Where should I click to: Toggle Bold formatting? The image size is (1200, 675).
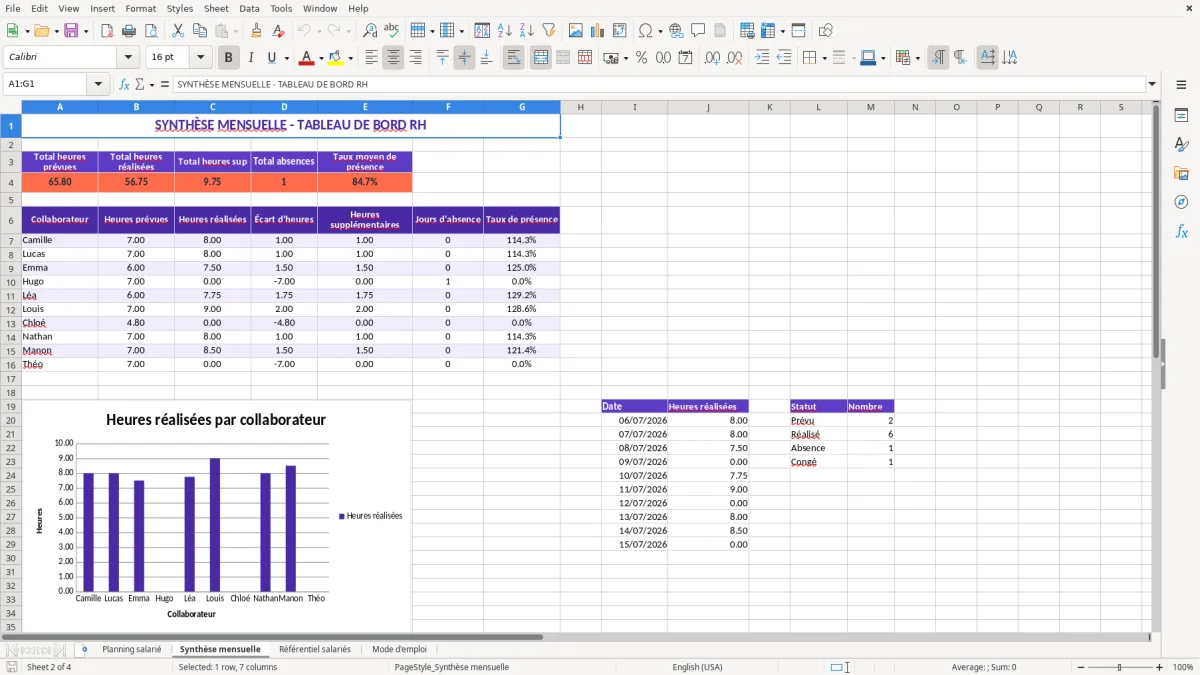229,58
